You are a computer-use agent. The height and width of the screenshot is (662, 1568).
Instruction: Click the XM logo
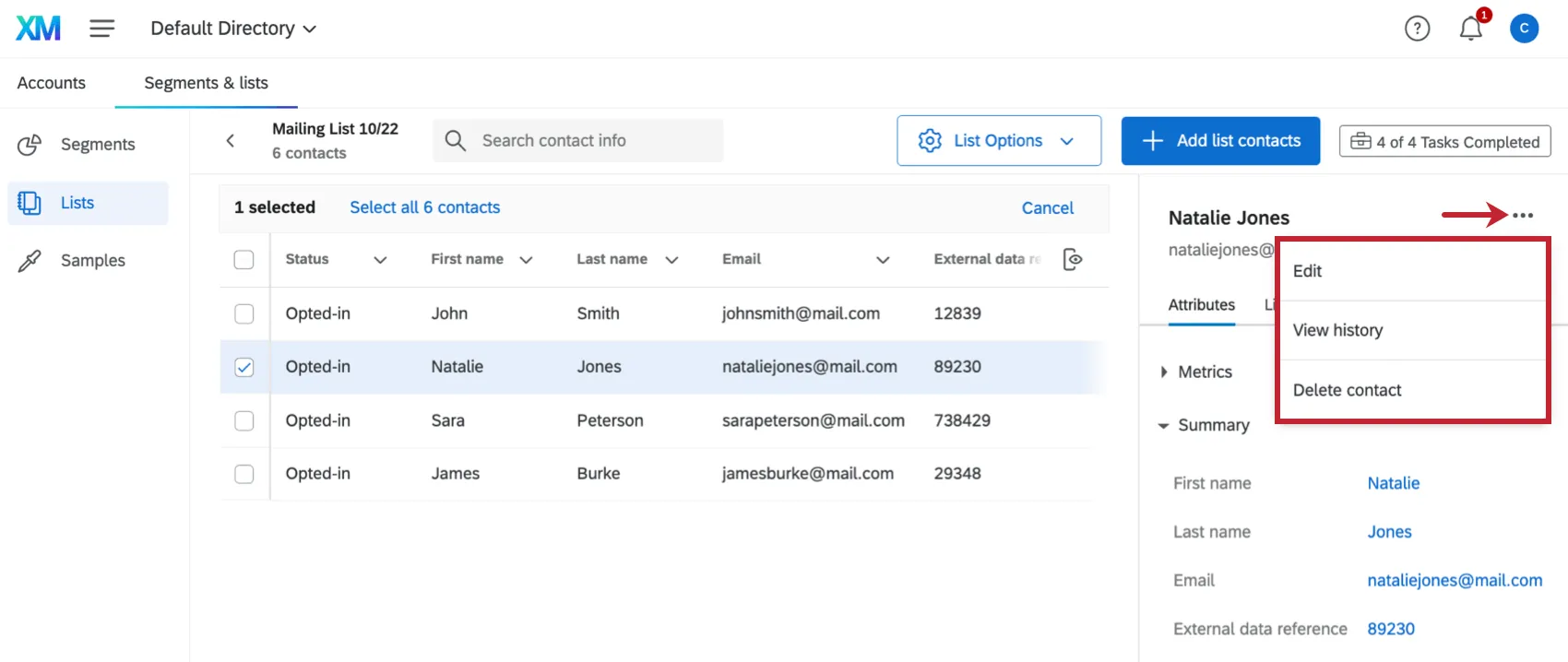pyautogui.click(x=38, y=29)
